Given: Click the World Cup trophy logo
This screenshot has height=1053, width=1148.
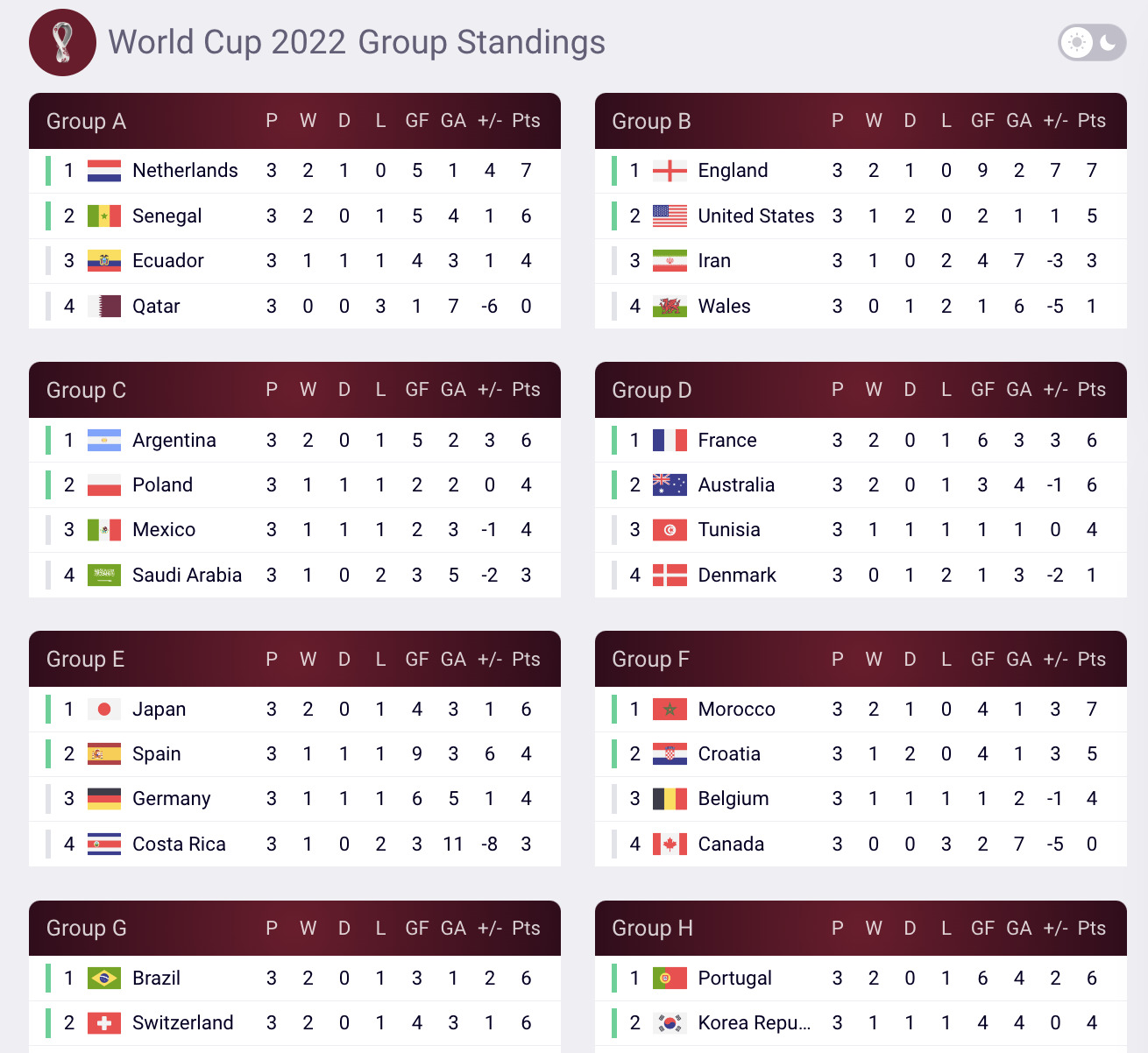Looking at the screenshot, I should tap(62, 42).
